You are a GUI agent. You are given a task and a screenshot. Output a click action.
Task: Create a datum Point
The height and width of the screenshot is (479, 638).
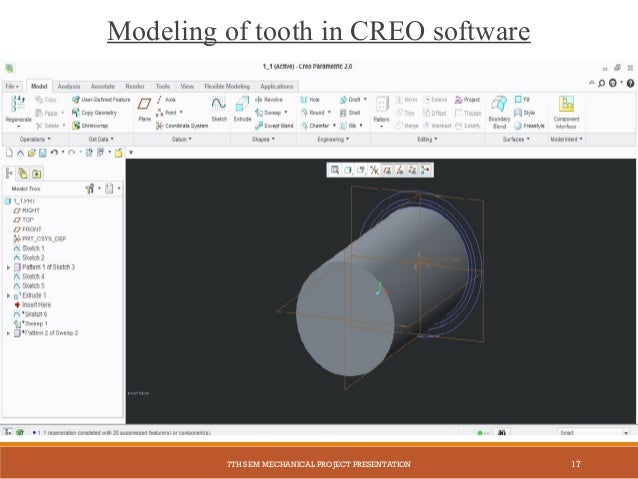pyautogui.click(x=169, y=113)
